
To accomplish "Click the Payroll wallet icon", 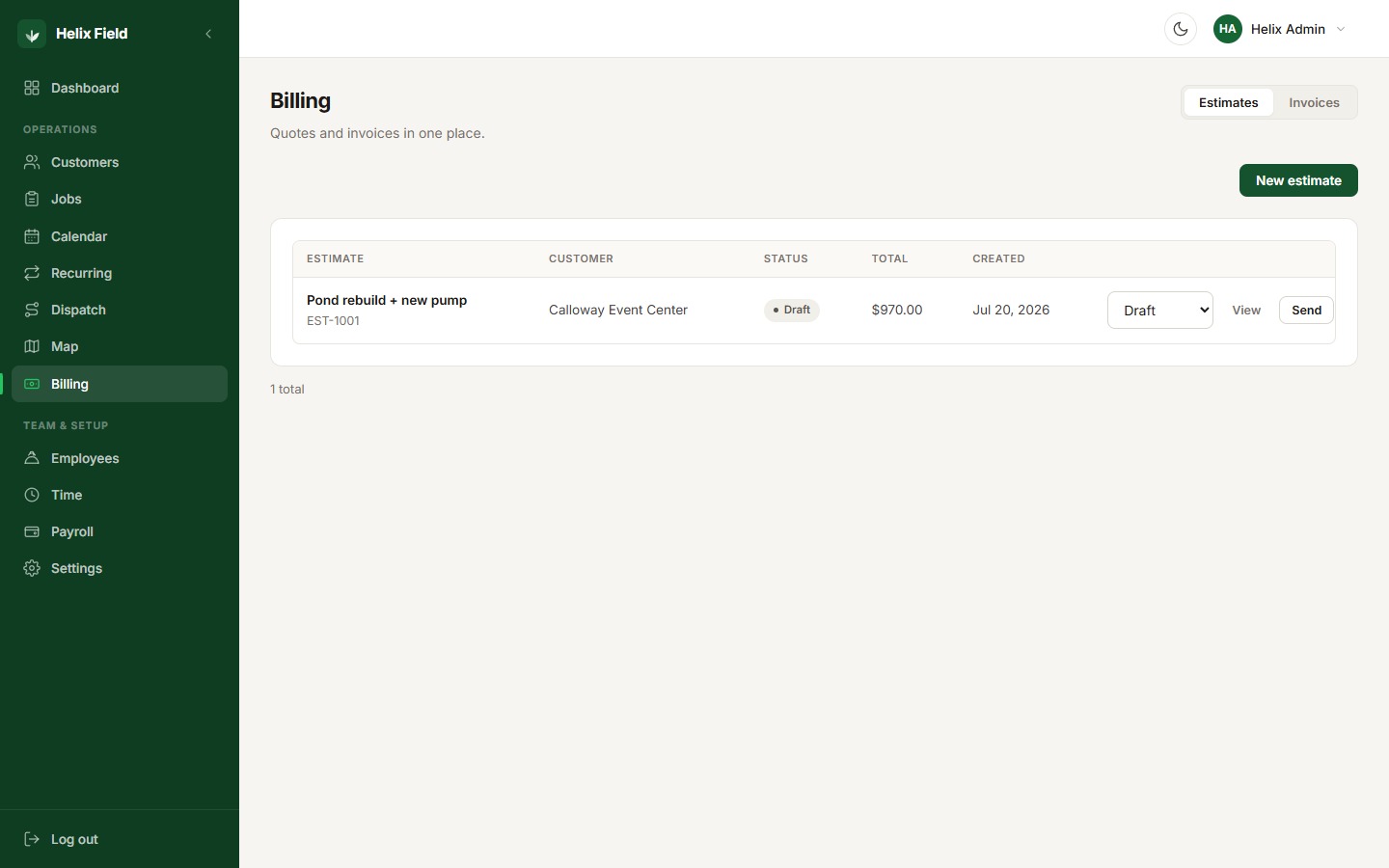I will (32, 531).
